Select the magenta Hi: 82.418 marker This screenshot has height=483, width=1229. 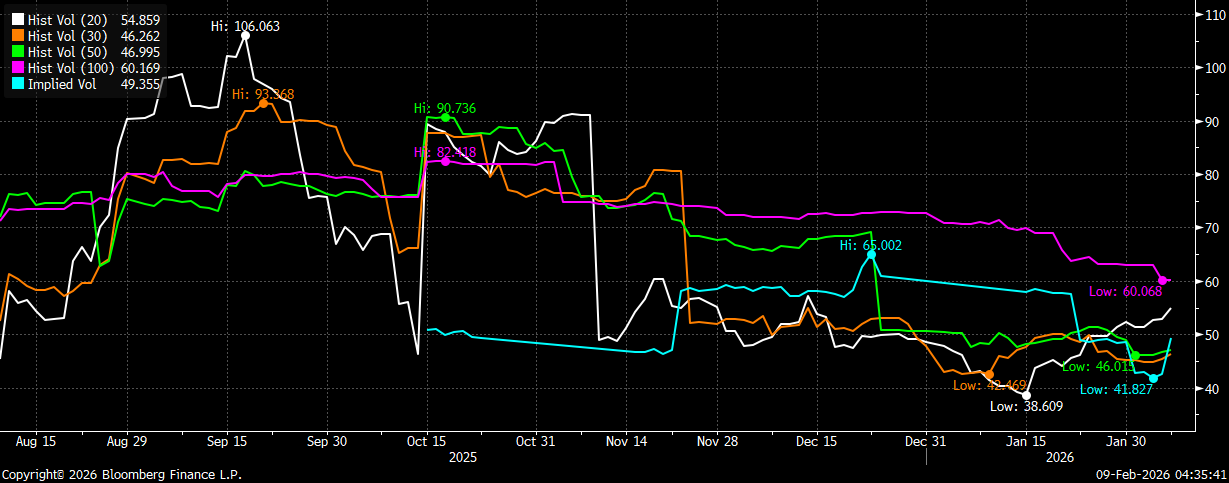(445, 161)
